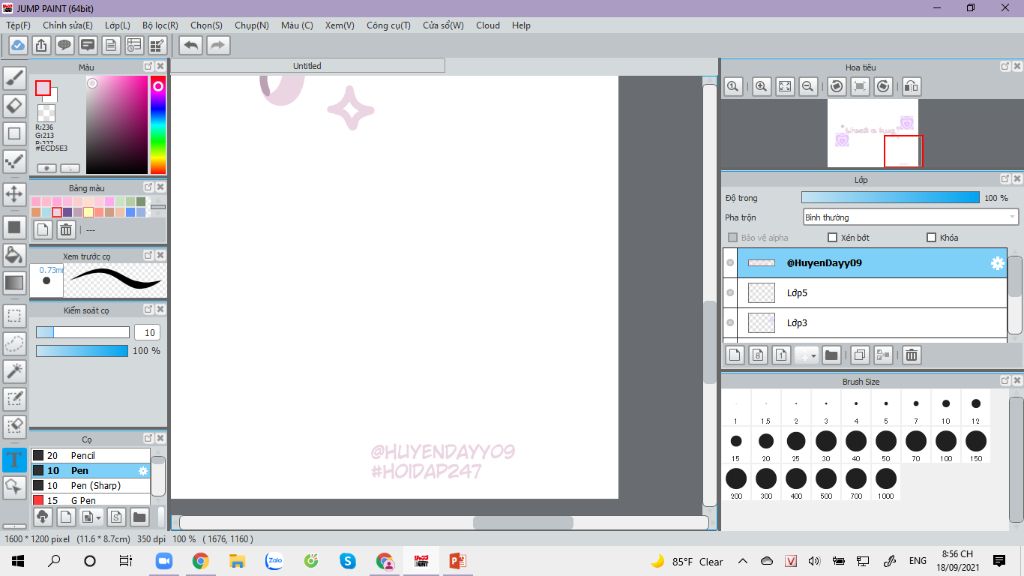The height and width of the screenshot is (576, 1024).
Task: Select the Pencil brush row
Action: click(91, 455)
